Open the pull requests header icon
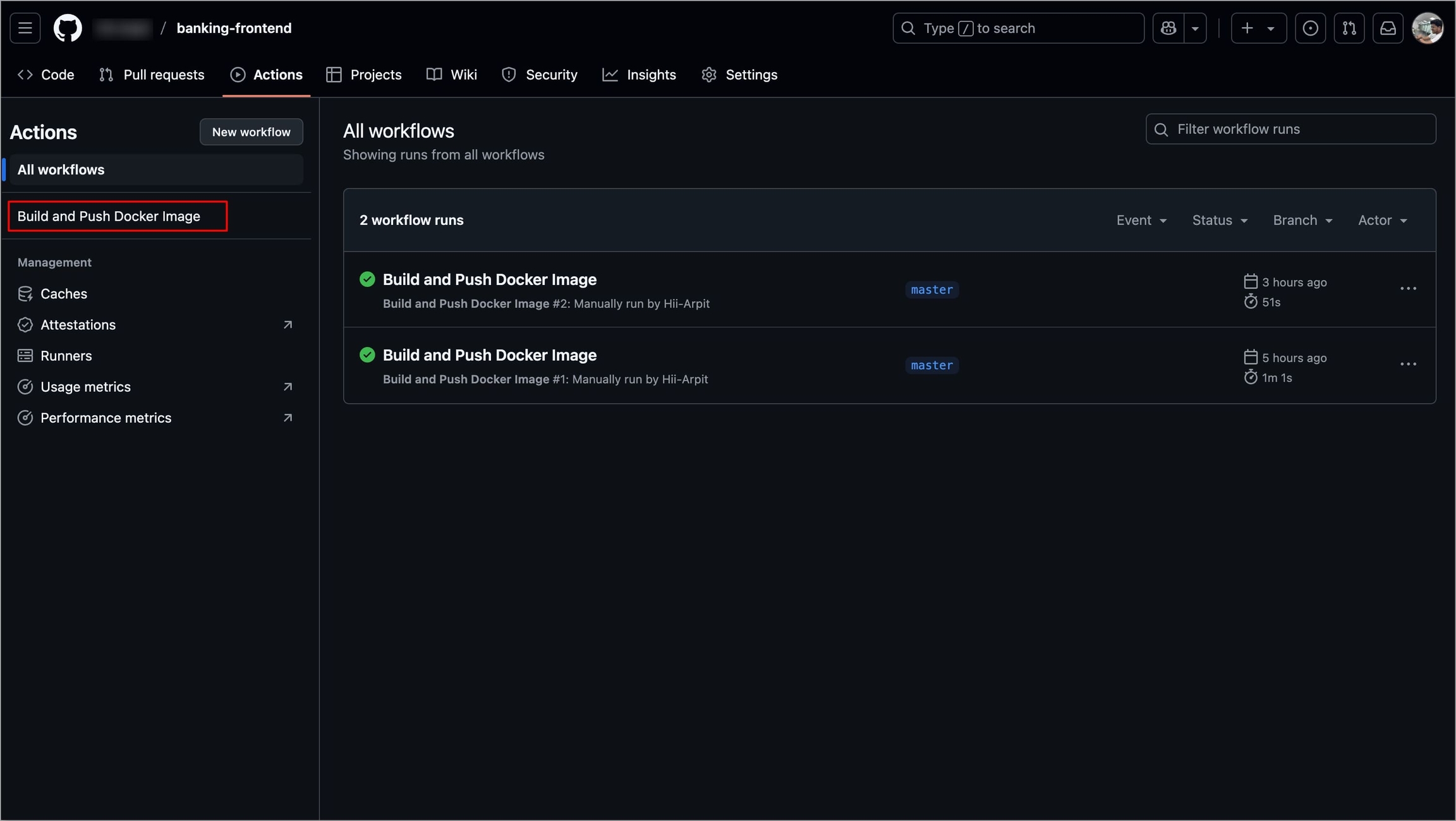The width and height of the screenshot is (1456, 821). pos(1349,28)
